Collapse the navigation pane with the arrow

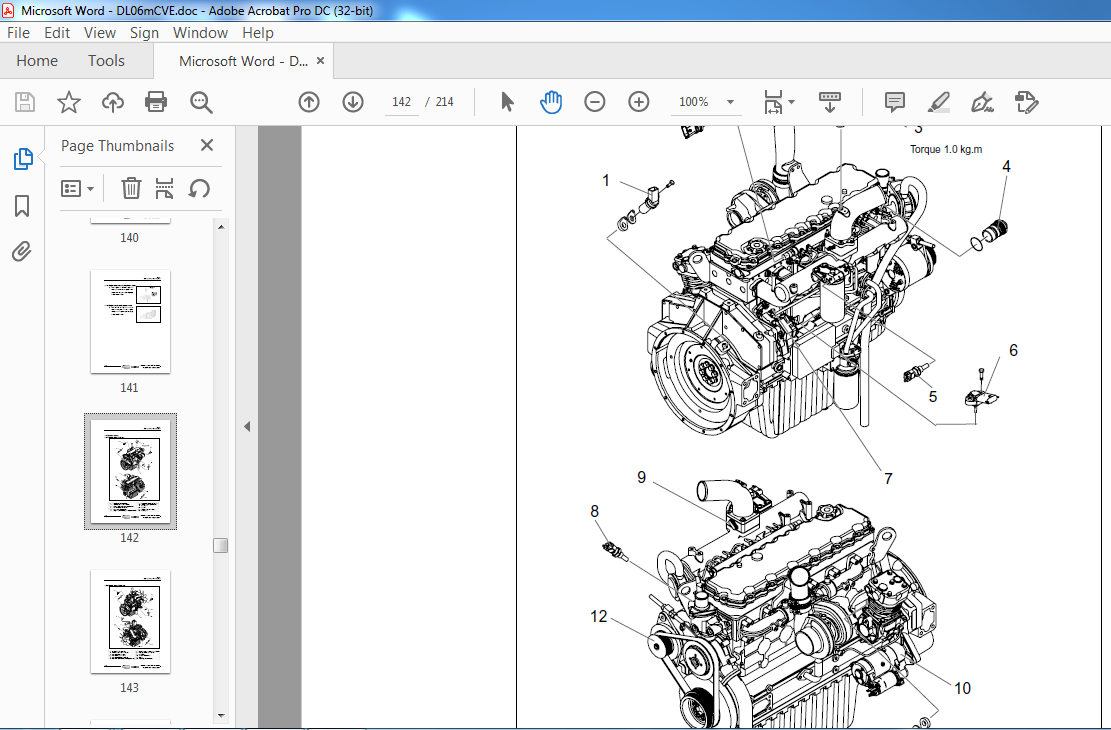247,427
